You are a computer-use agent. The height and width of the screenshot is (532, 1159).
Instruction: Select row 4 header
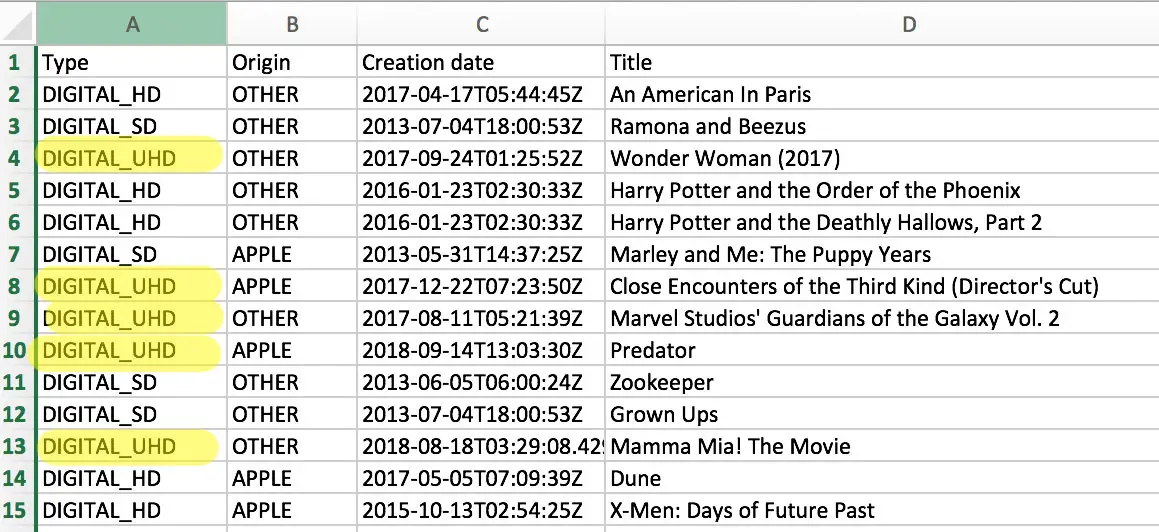point(16,158)
